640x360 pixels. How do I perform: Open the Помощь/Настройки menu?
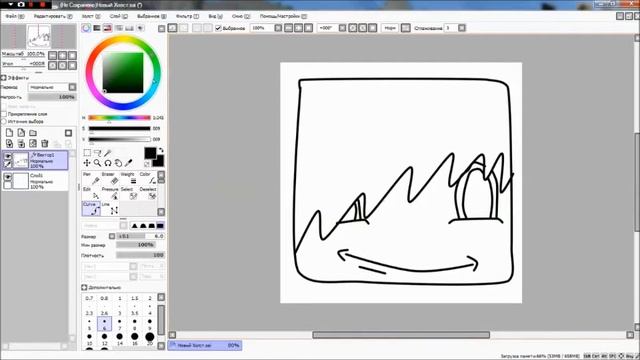click(x=283, y=16)
